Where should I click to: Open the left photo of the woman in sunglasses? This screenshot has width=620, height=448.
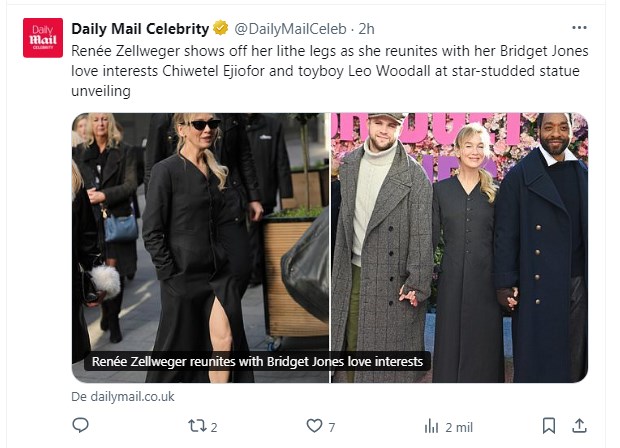(200, 230)
